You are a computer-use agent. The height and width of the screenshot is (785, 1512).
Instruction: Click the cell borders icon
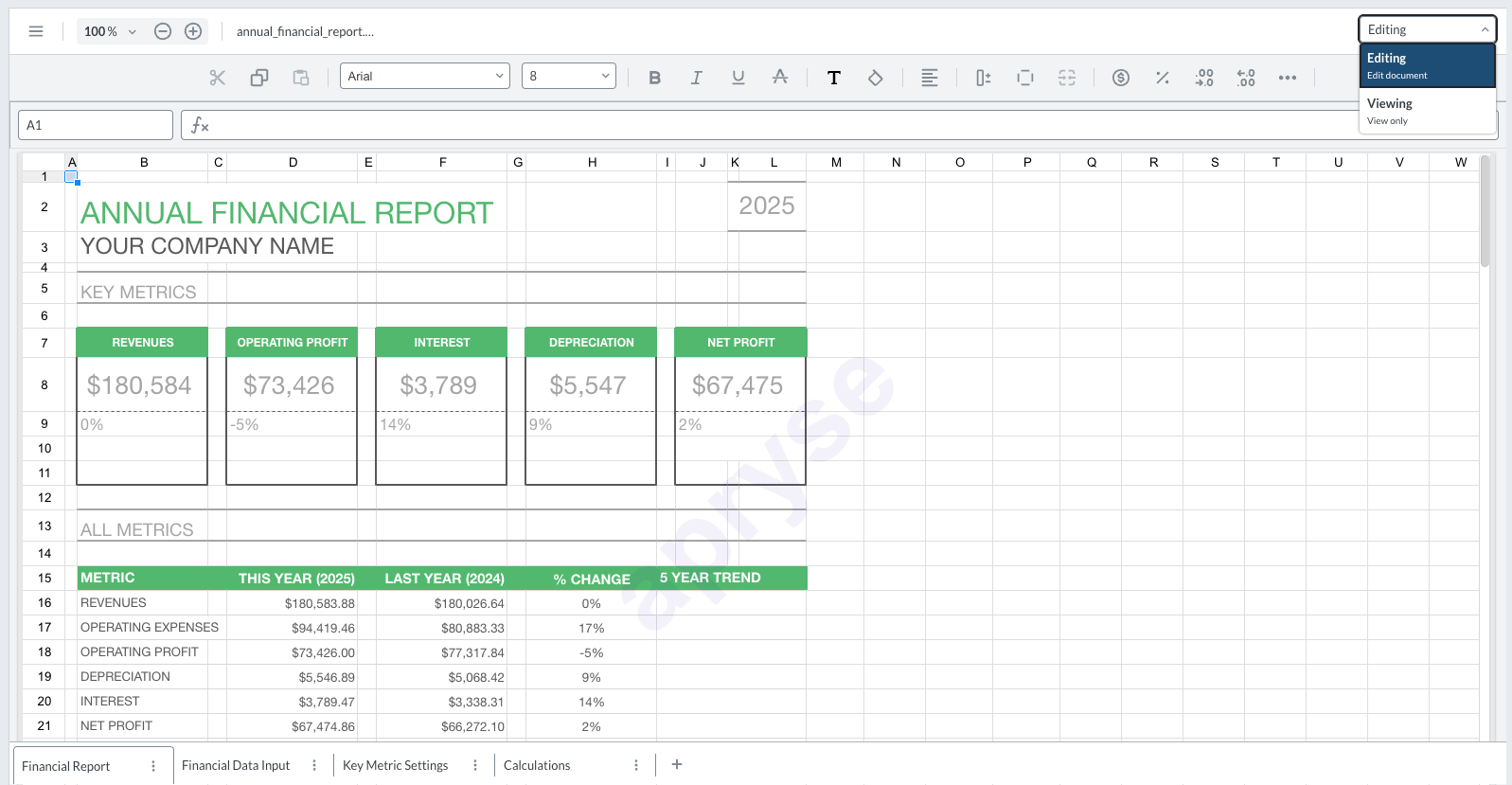pos(1025,78)
